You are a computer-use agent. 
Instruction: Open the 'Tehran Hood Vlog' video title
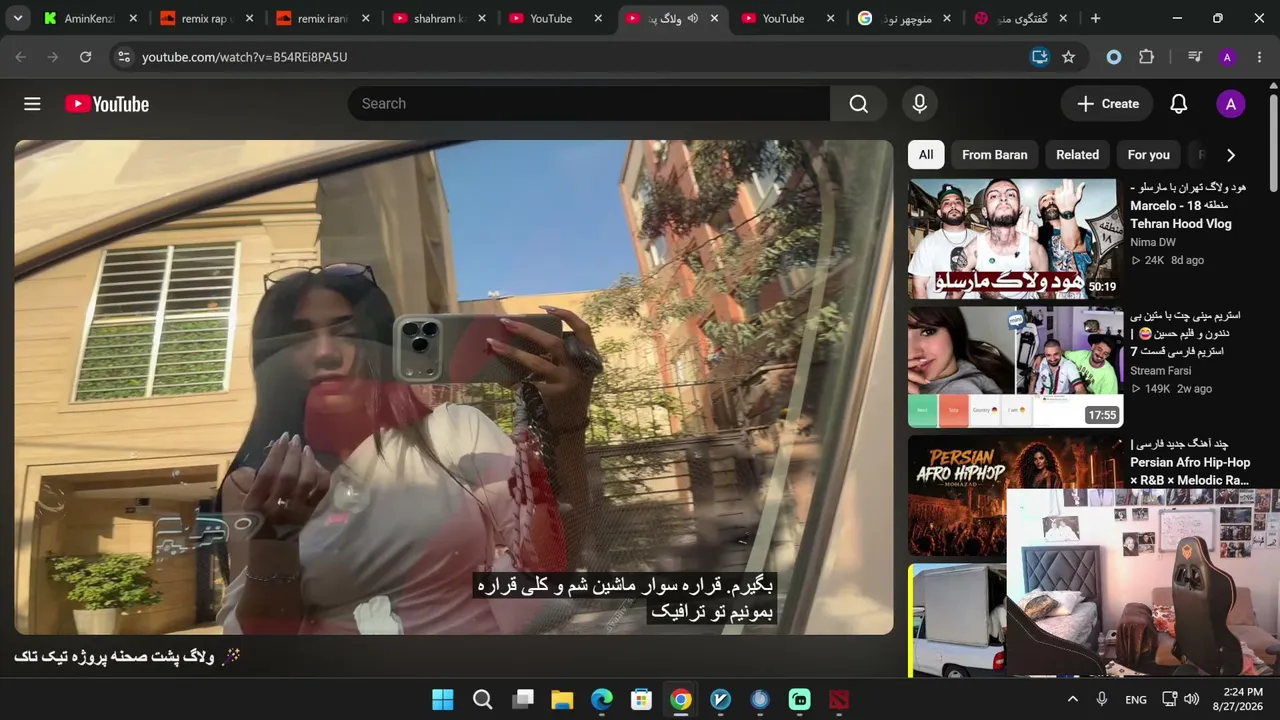point(1189,206)
